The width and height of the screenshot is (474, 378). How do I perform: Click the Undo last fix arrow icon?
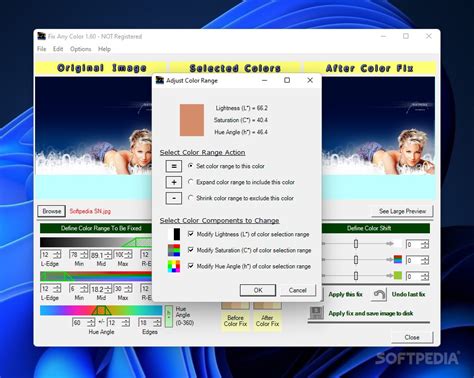pyautogui.click(x=379, y=295)
